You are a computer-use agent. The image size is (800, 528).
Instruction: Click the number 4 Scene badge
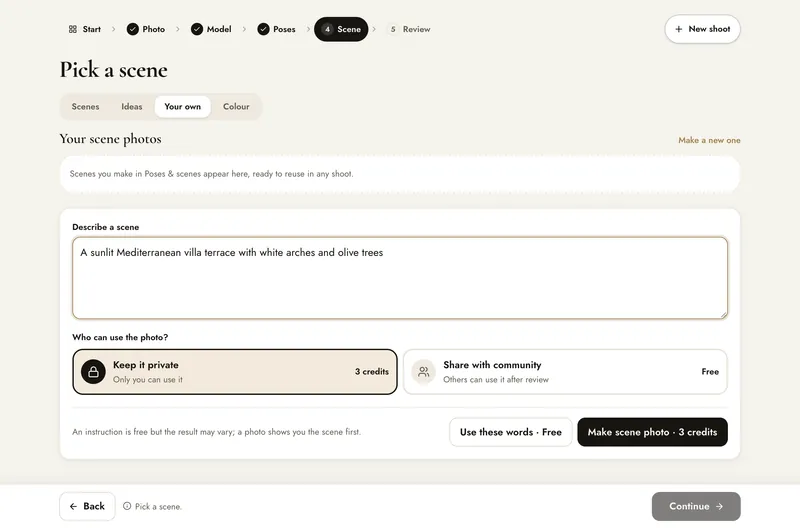(328, 29)
